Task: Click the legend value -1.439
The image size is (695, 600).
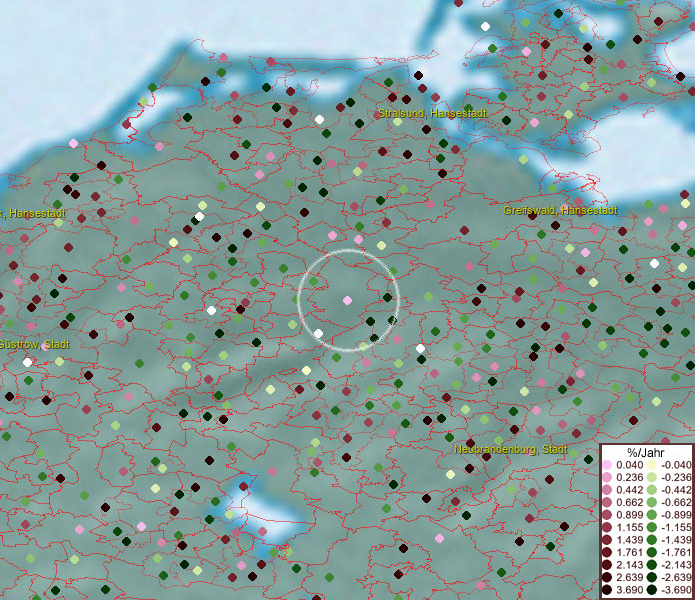Action: point(676,540)
